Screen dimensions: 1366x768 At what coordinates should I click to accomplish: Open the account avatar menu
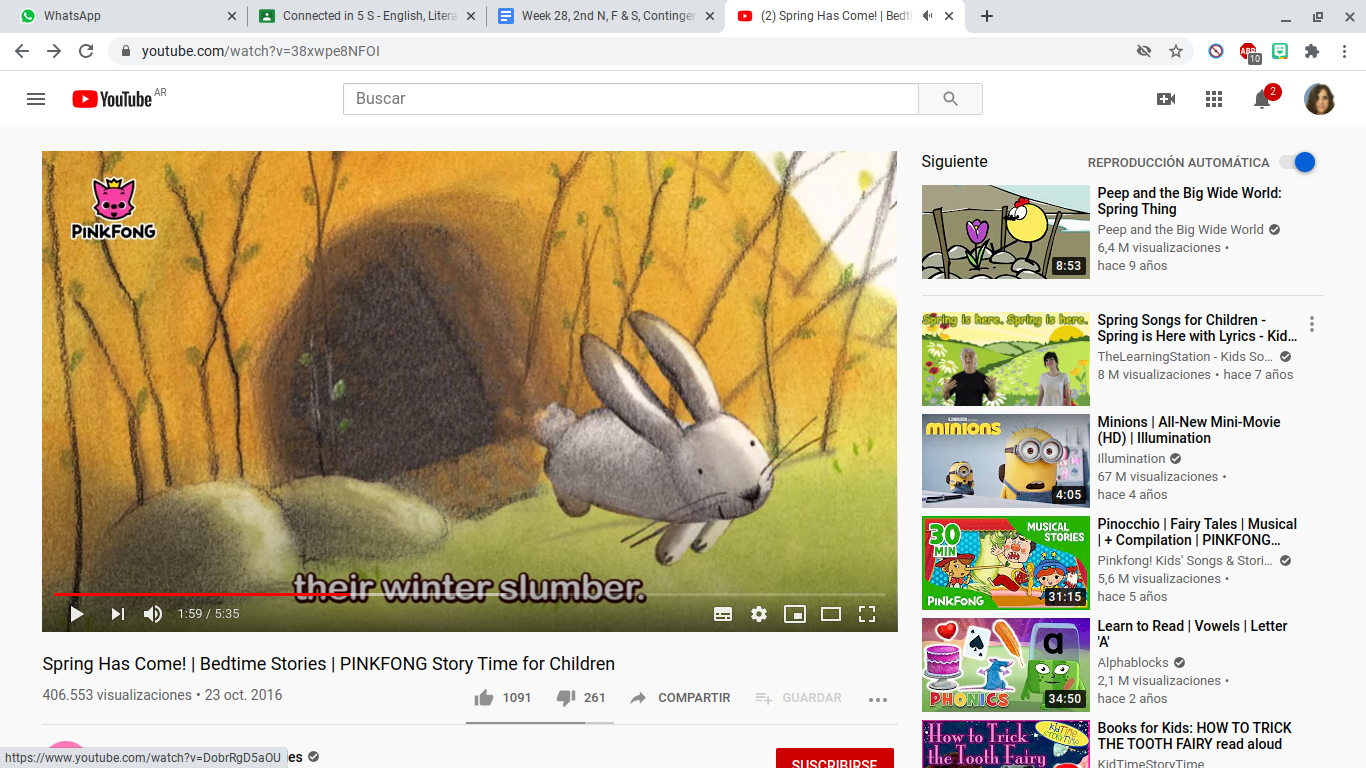tap(1319, 99)
